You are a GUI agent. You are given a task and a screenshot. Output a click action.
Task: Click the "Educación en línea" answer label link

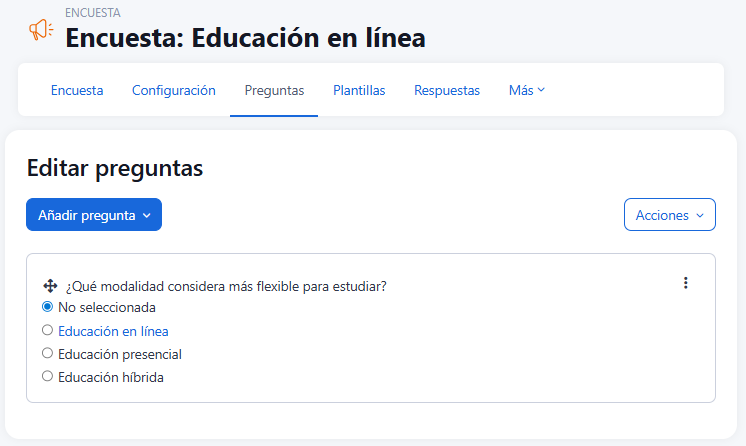pos(113,331)
